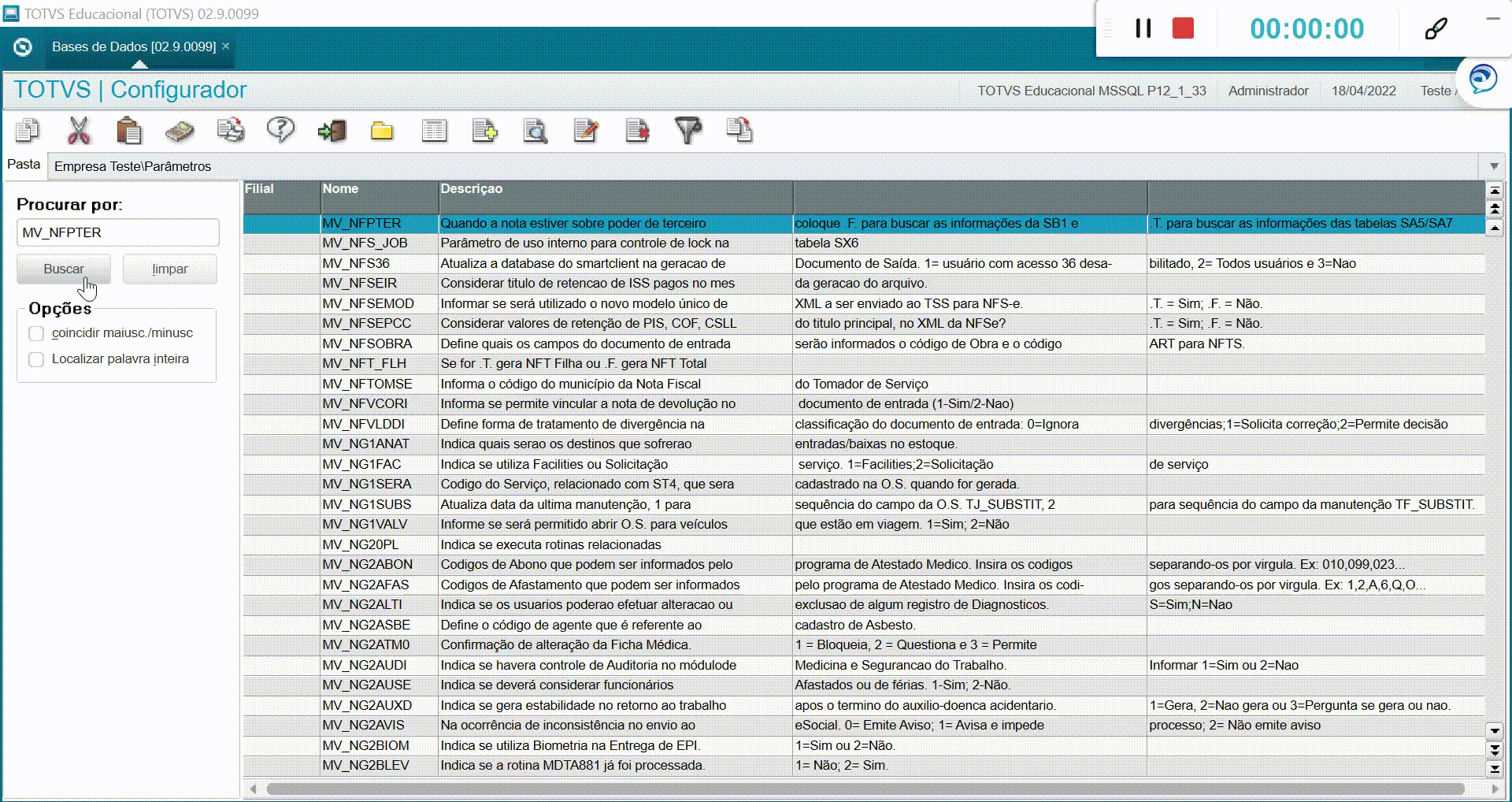Click the limpar button
Screen dimensions: 1512x802
(170, 269)
